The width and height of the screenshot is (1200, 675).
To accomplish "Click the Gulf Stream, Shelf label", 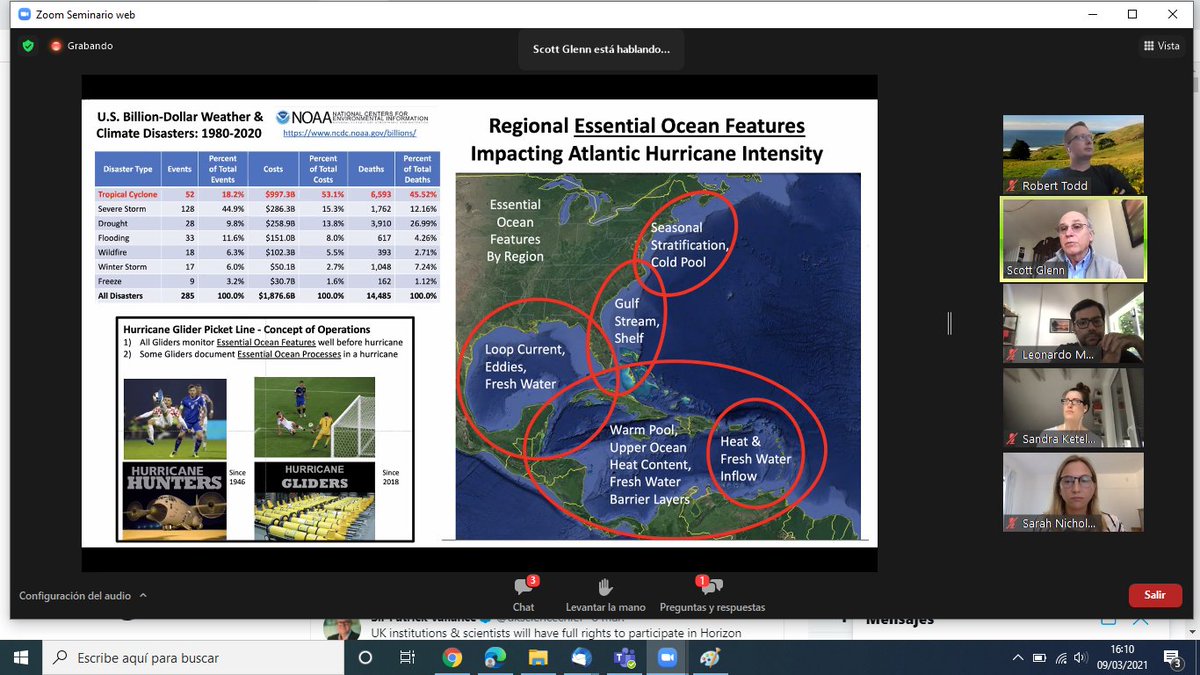I will [637, 320].
